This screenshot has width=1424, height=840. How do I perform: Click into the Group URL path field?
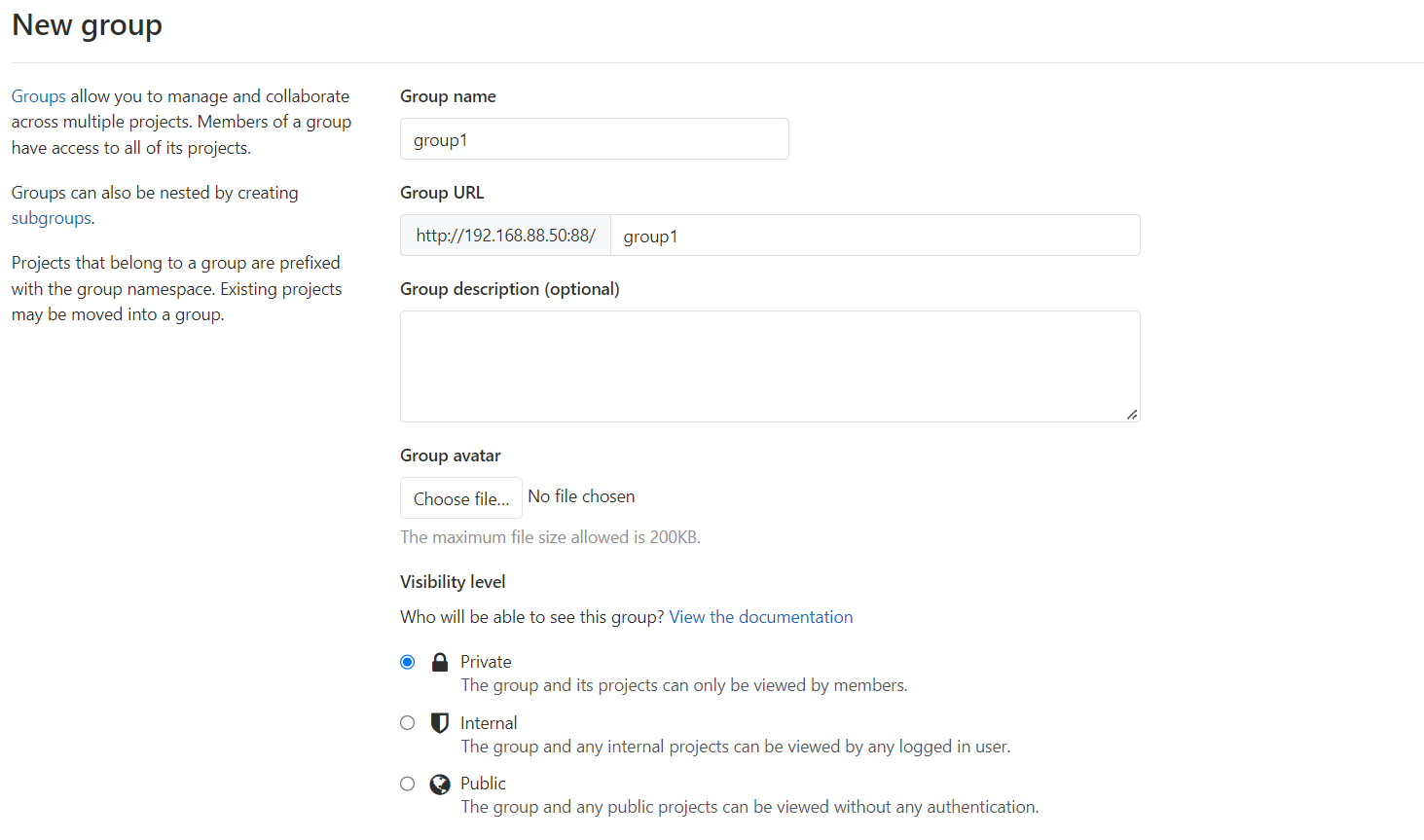click(x=874, y=236)
